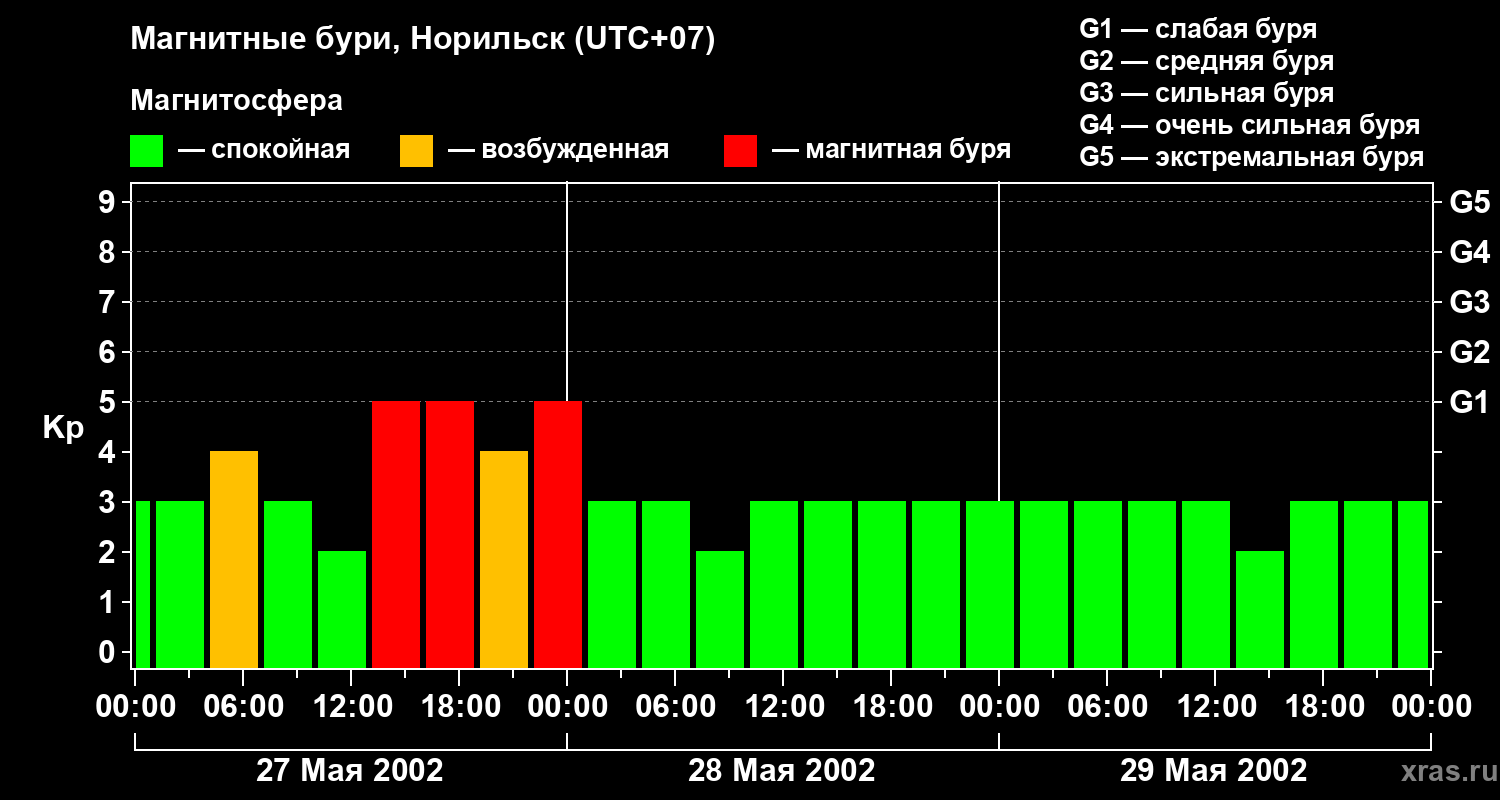
Task: Click the '— спокойная' legend label
Action: point(264,150)
